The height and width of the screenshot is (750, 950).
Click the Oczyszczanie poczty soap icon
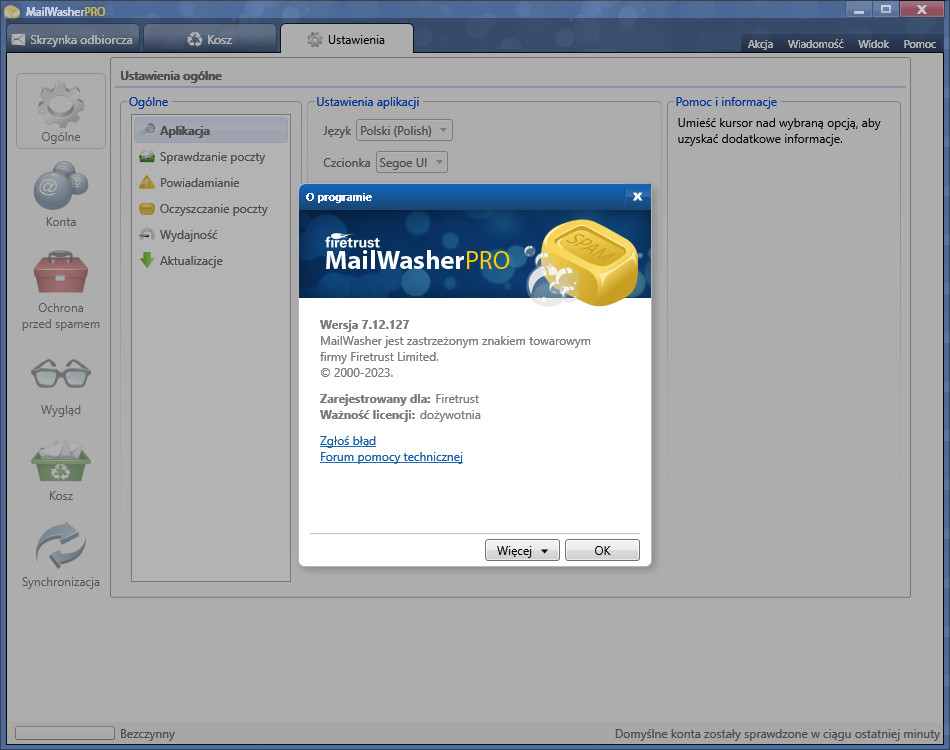[x=147, y=209]
